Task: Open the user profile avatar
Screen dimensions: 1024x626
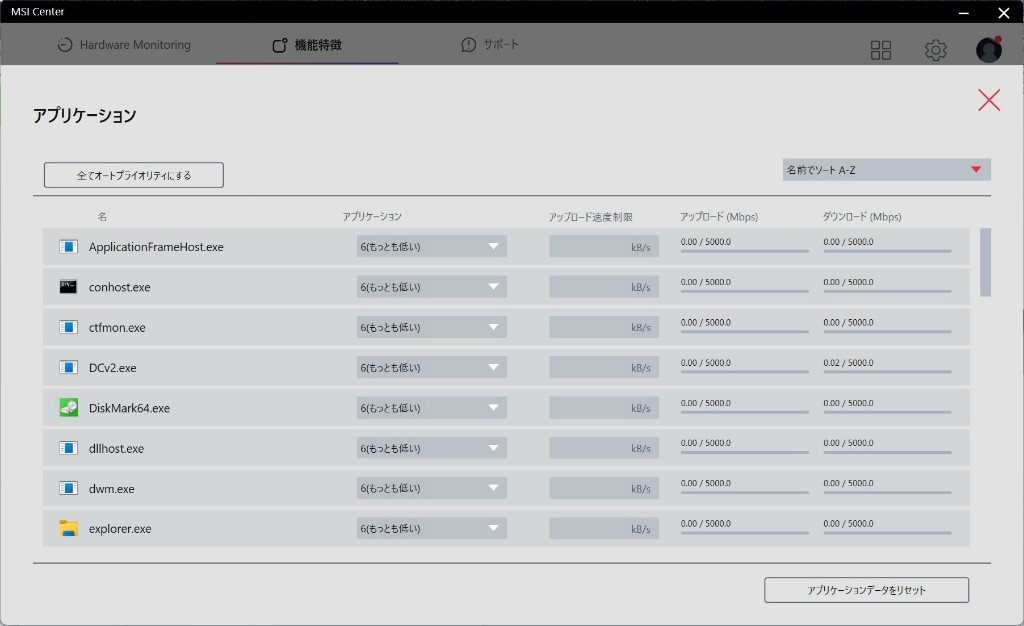Action: [x=989, y=50]
